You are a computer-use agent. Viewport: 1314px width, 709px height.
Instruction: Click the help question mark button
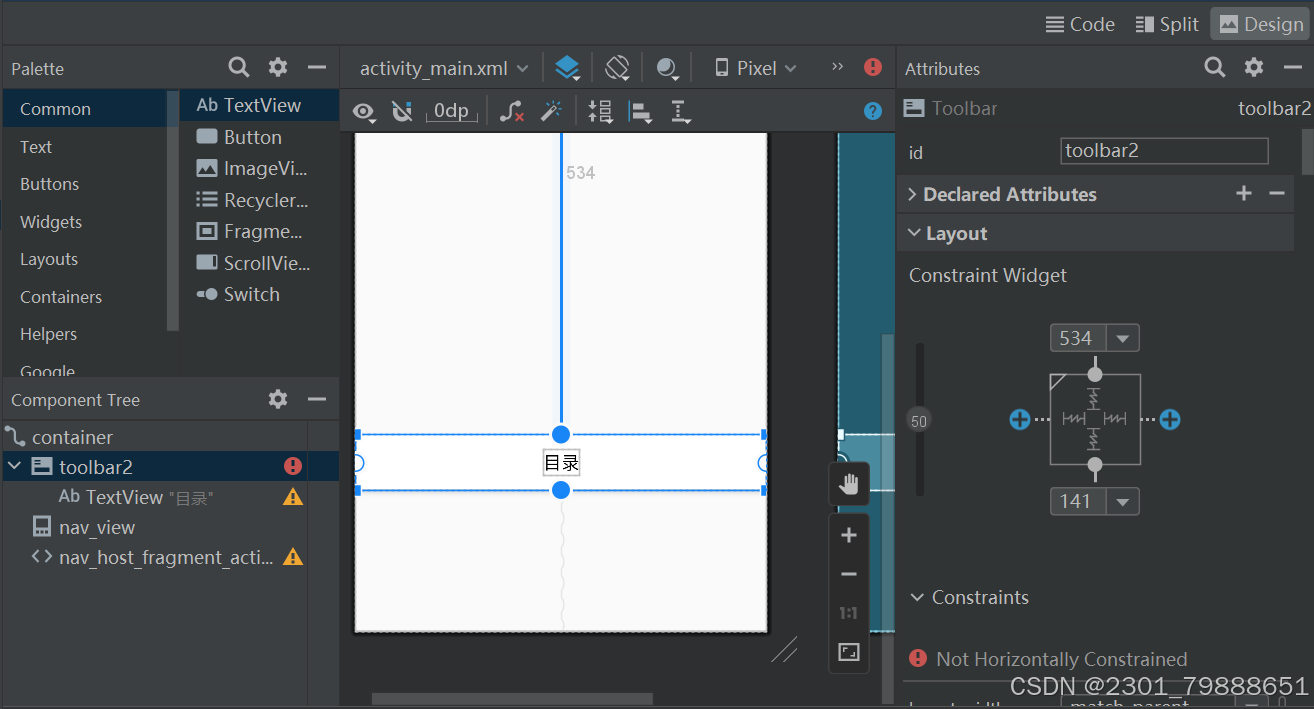(872, 111)
